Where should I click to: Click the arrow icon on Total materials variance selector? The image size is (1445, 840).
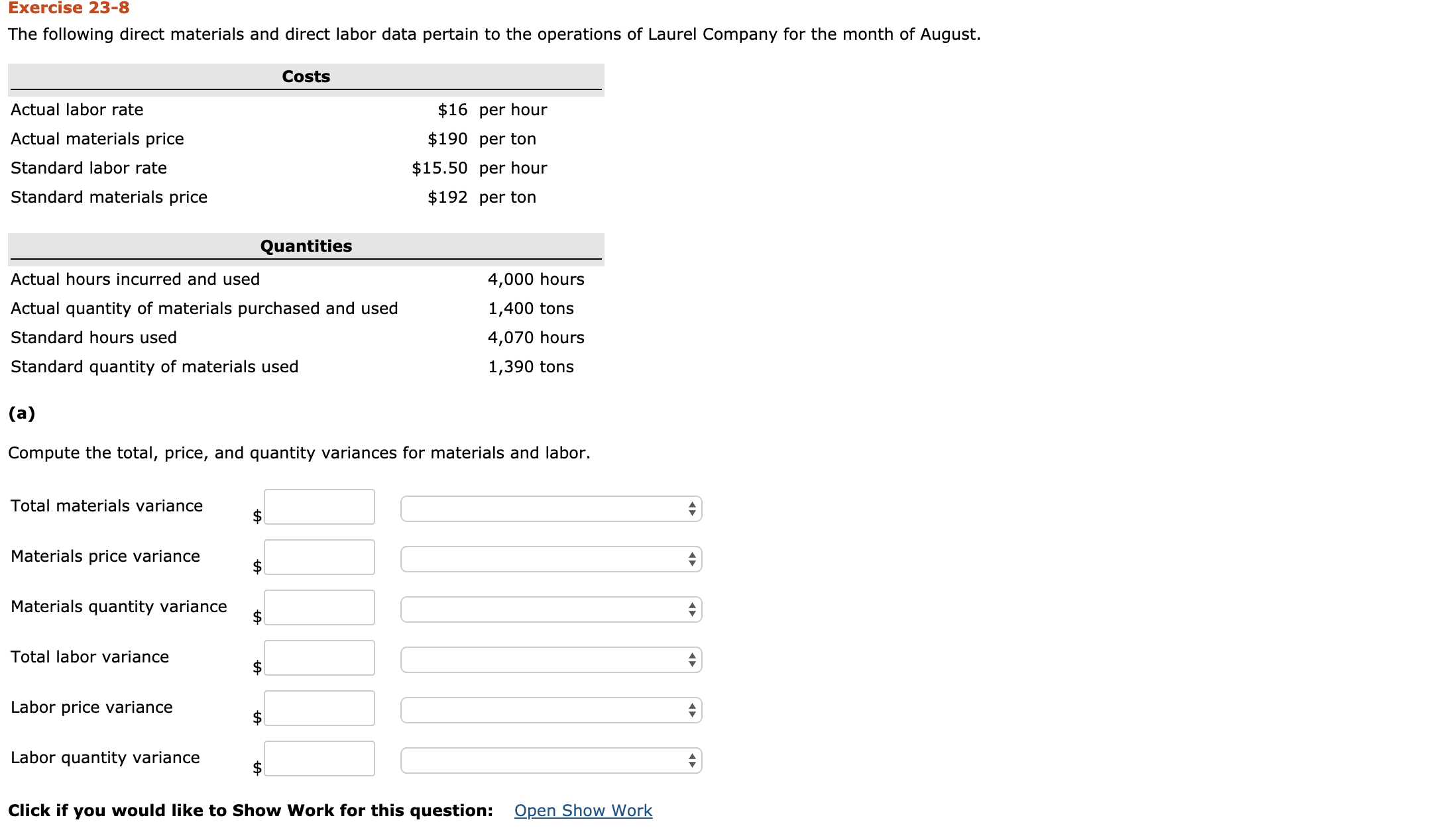point(691,509)
